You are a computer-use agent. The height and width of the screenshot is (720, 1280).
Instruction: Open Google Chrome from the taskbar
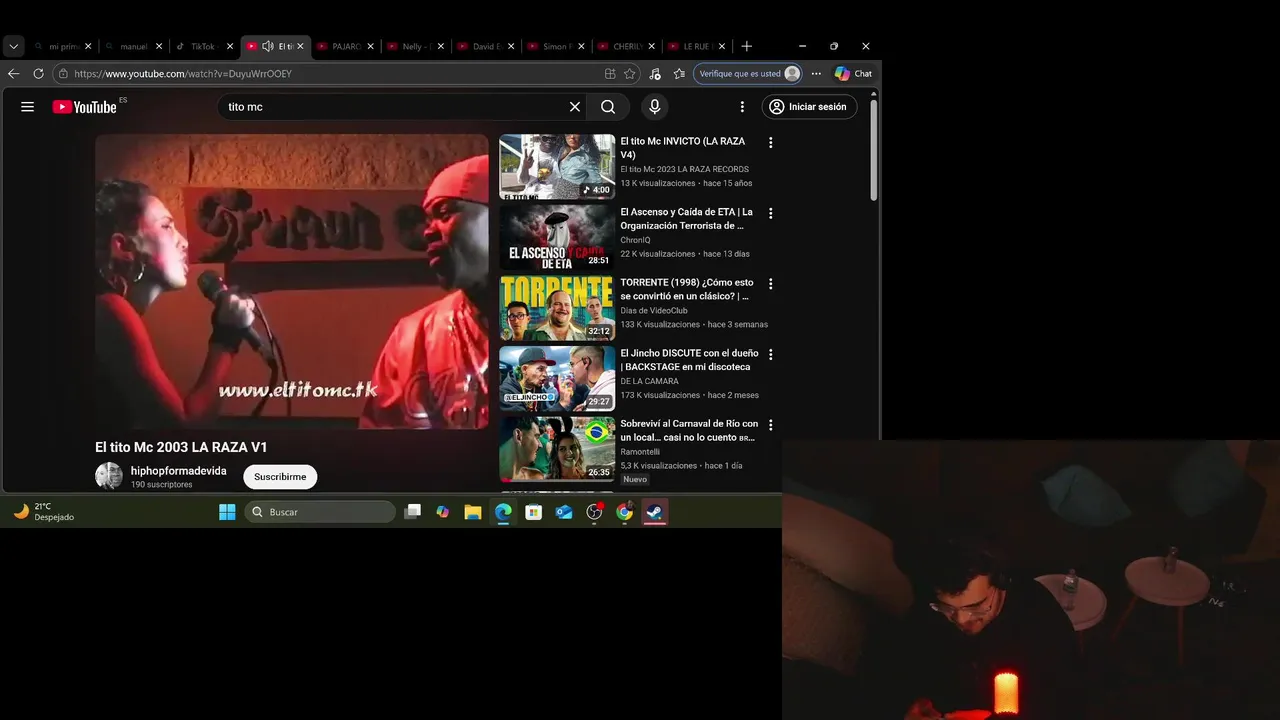(x=625, y=512)
